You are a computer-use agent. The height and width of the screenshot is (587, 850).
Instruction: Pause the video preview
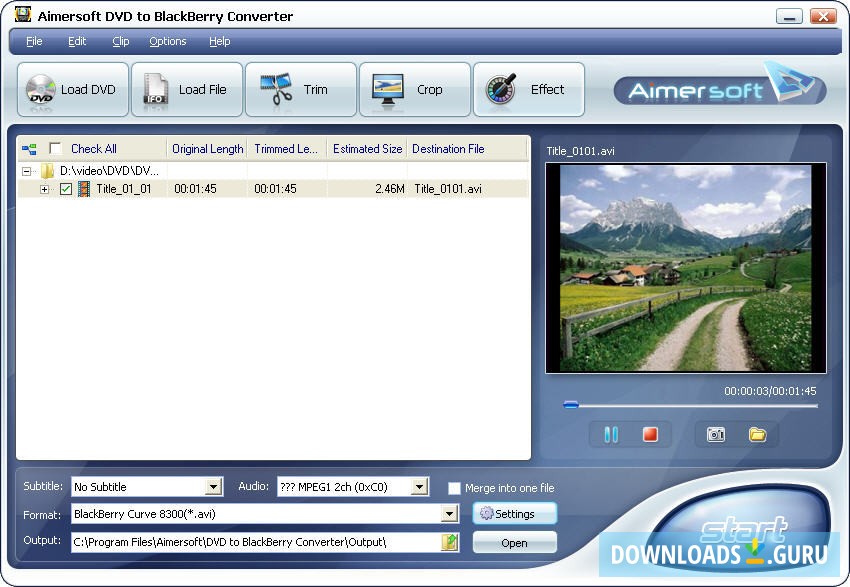pos(611,435)
